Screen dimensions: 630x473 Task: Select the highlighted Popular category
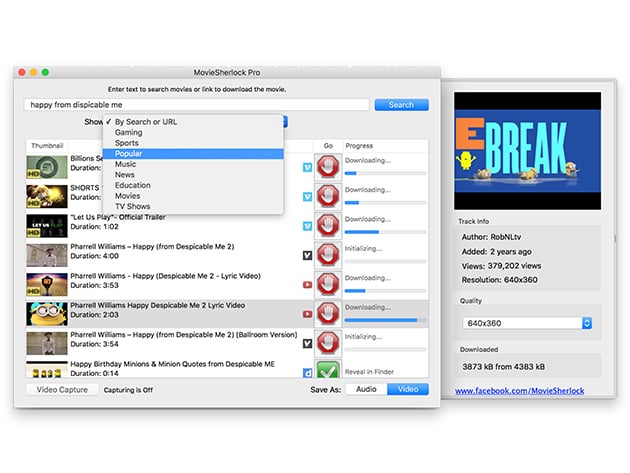pyautogui.click(x=193, y=154)
